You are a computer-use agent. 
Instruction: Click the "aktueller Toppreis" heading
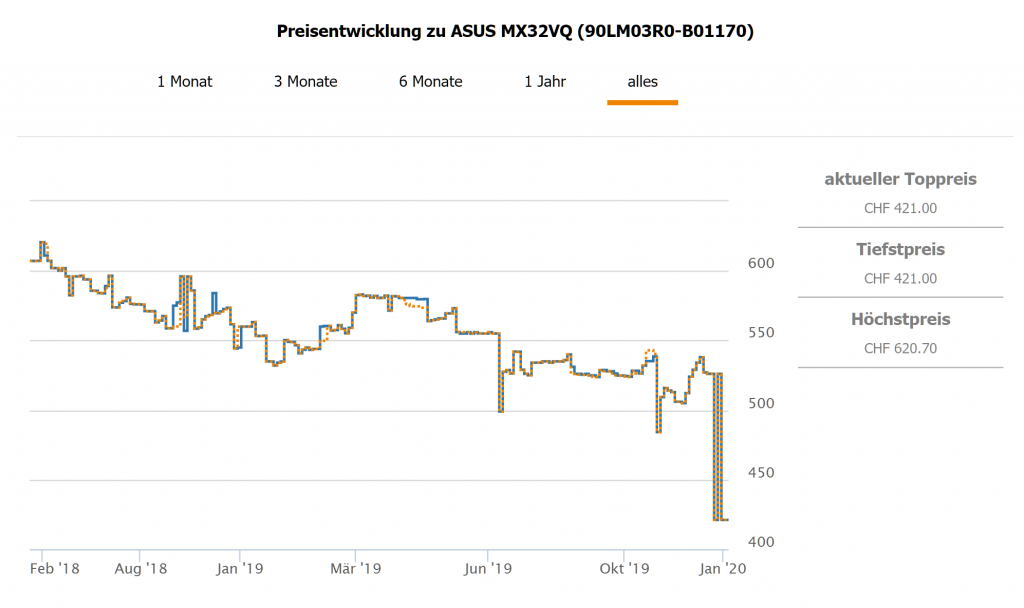pos(900,180)
